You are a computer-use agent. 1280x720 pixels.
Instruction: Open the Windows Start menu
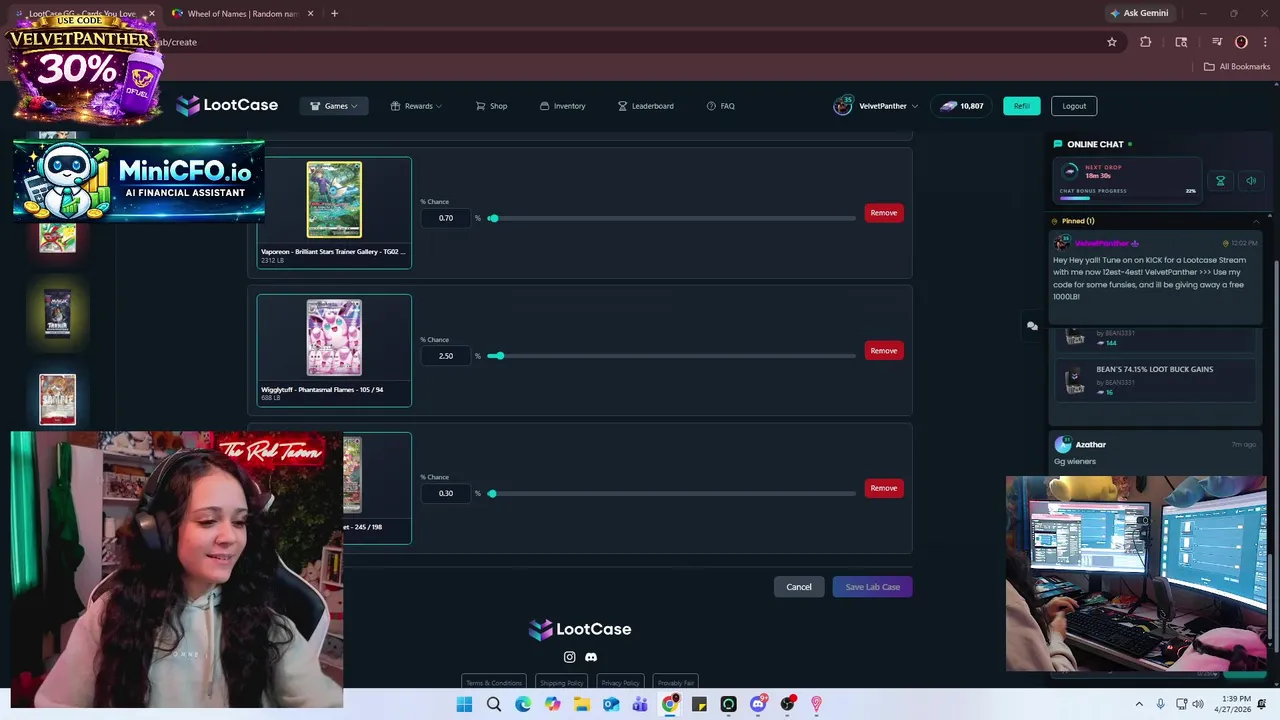[x=464, y=705]
